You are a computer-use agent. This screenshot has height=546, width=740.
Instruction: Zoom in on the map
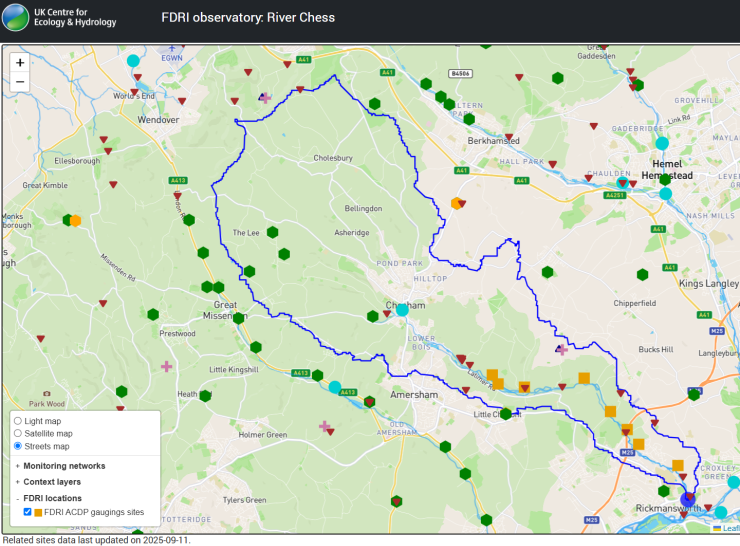pos(20,62)
